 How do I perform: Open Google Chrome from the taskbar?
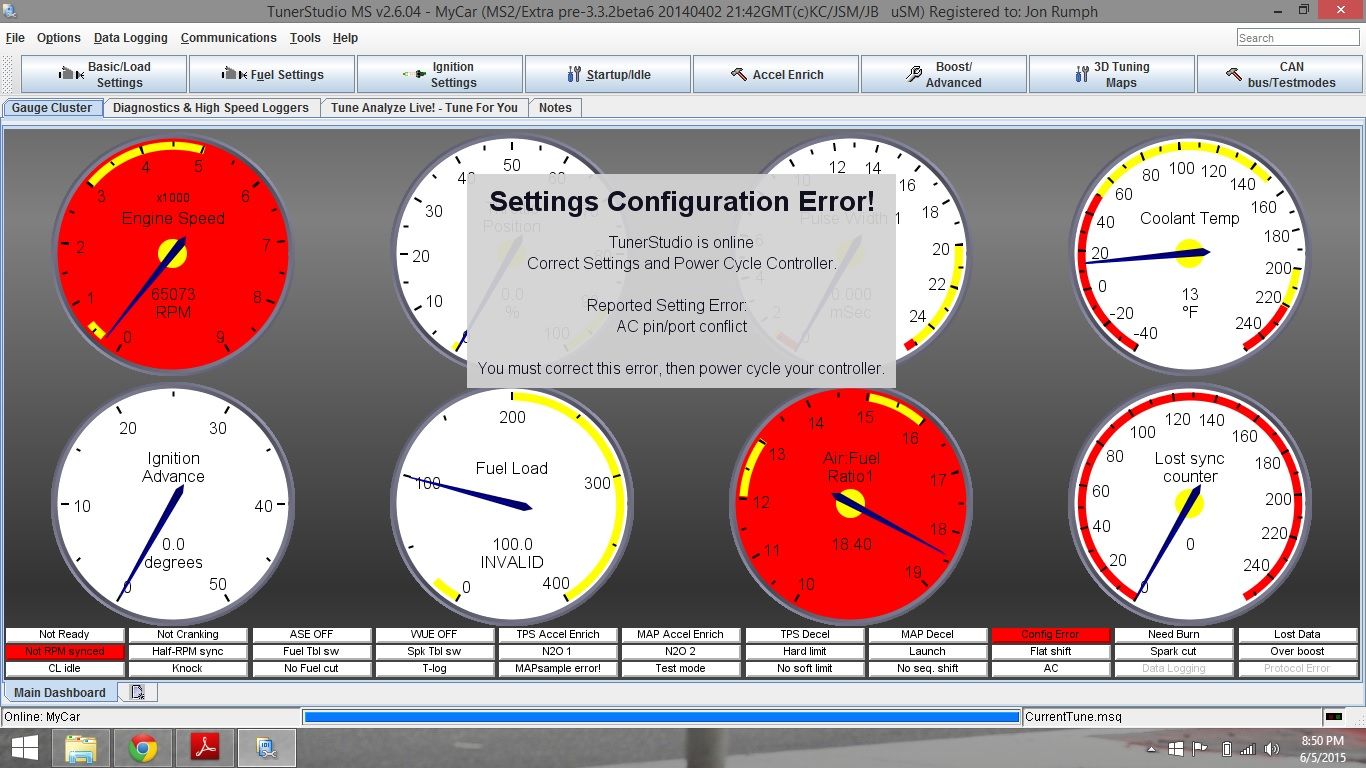pos(143,748)
